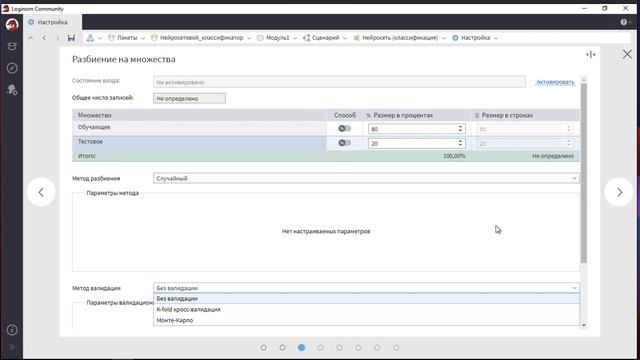Open help menu question icon

click(624, 22)
